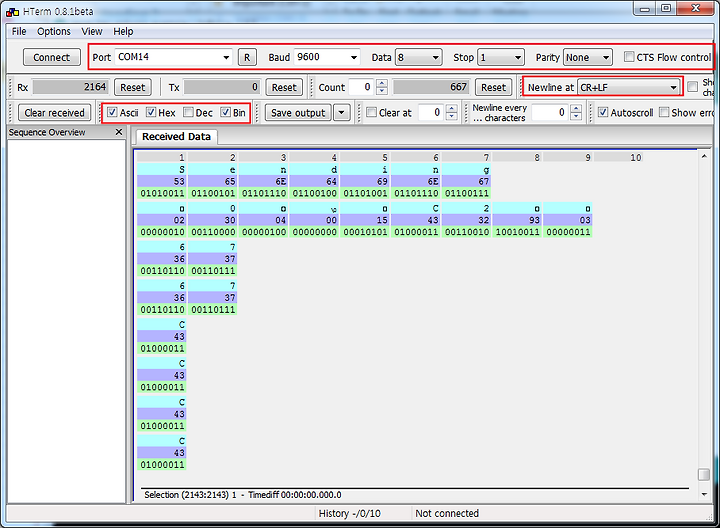Click the Tx count value 0
The image size is (720, 528).
[222, 87]
